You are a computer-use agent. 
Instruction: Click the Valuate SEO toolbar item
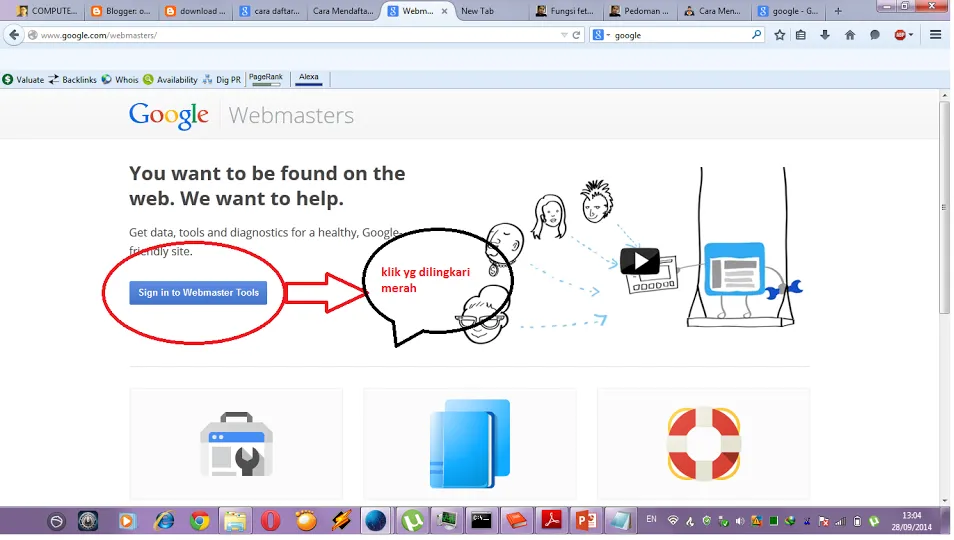tap(24, 80)
